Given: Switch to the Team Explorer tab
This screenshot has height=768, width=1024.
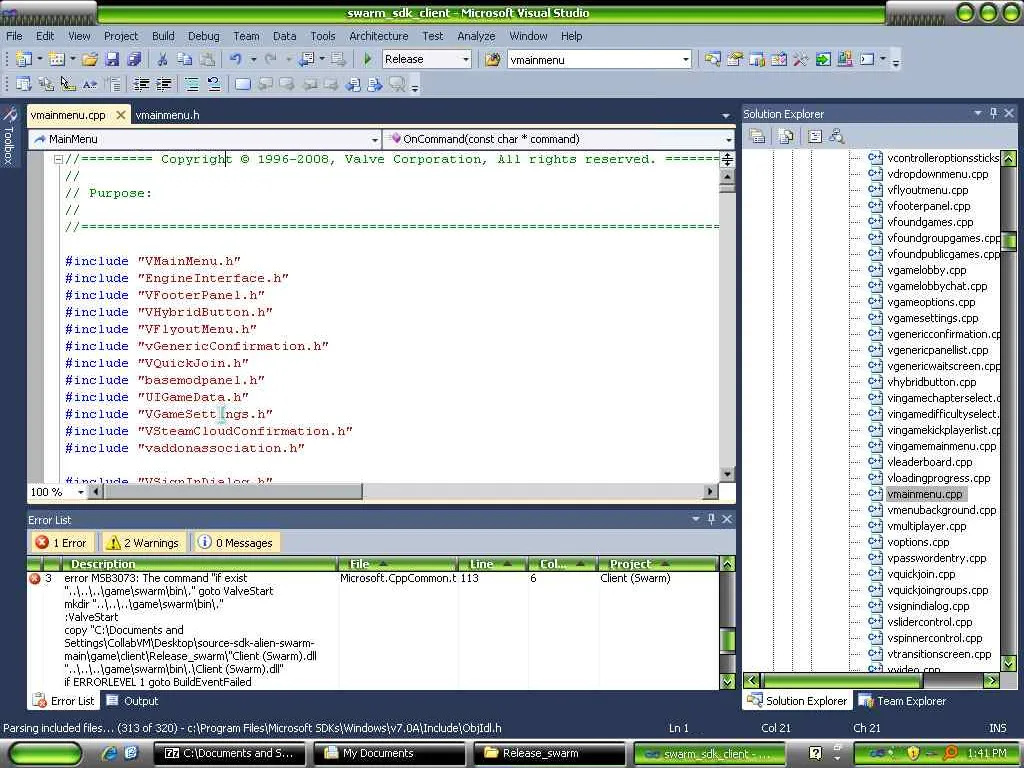Looking at the screenshot, I should 903,701.
